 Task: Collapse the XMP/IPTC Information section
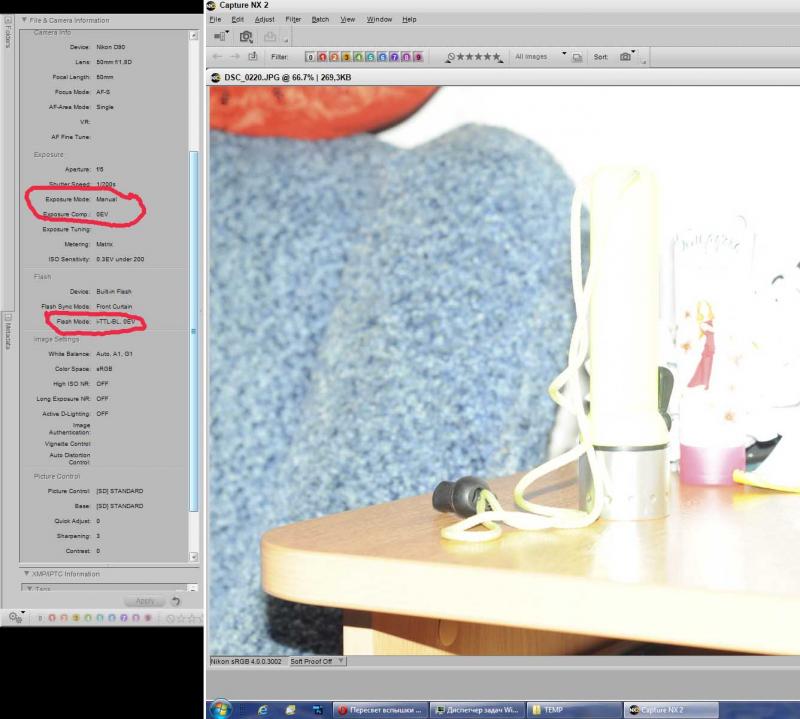(x=27, y=574)
